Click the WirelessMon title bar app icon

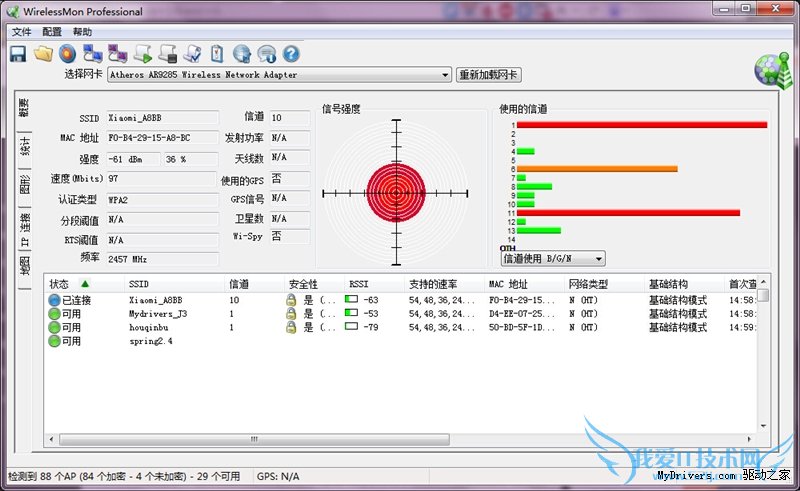point(13,11)
